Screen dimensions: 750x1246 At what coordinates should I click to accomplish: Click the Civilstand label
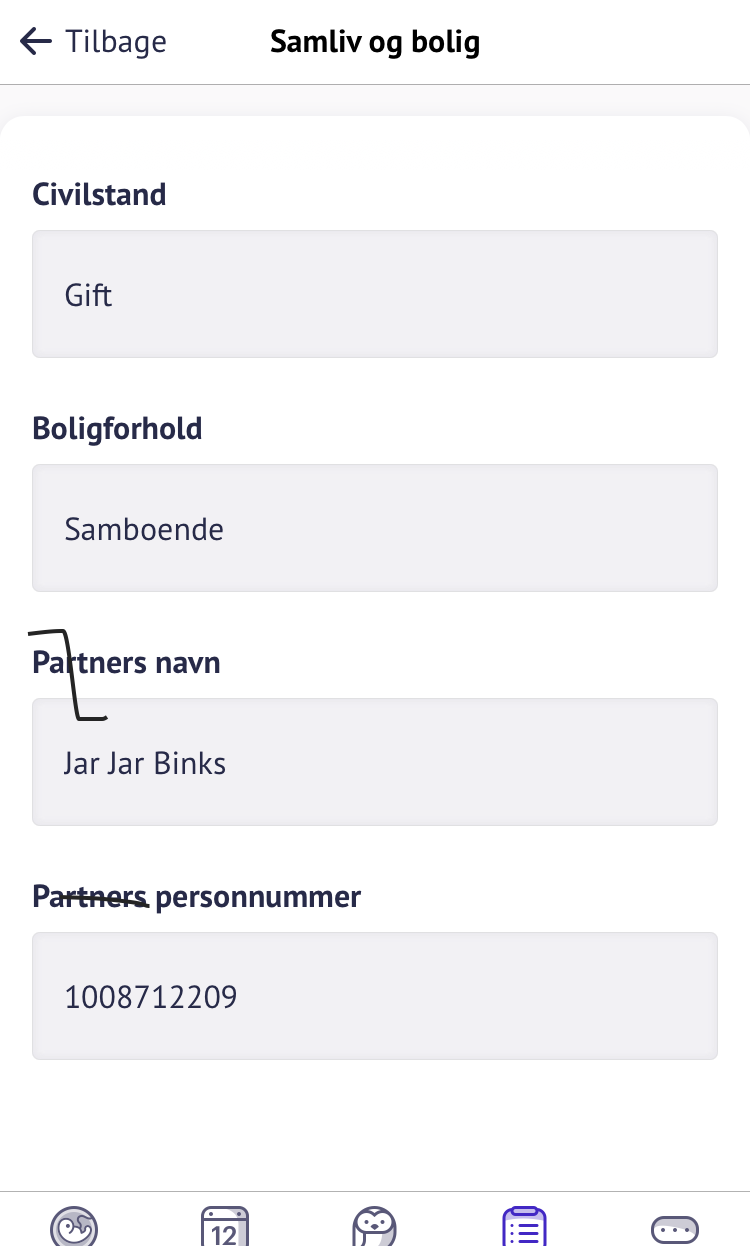99,194
